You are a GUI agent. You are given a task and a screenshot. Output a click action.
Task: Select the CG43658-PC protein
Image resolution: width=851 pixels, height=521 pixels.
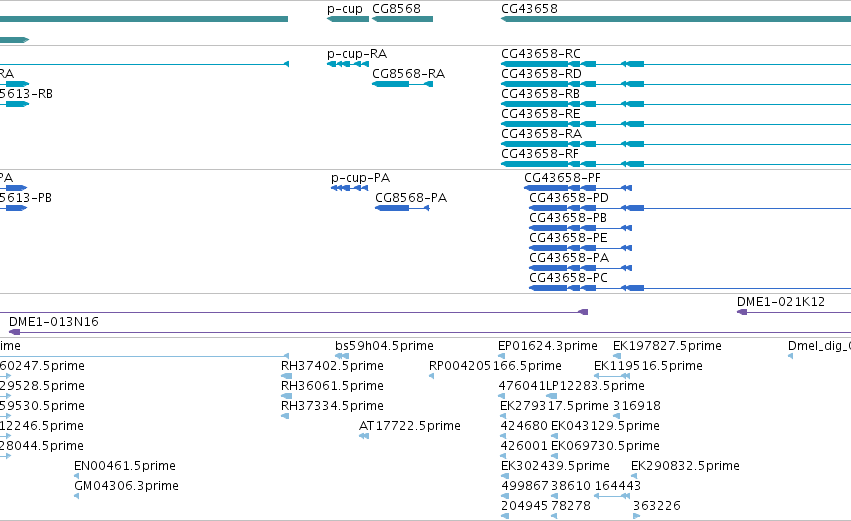tap(568, 278)
